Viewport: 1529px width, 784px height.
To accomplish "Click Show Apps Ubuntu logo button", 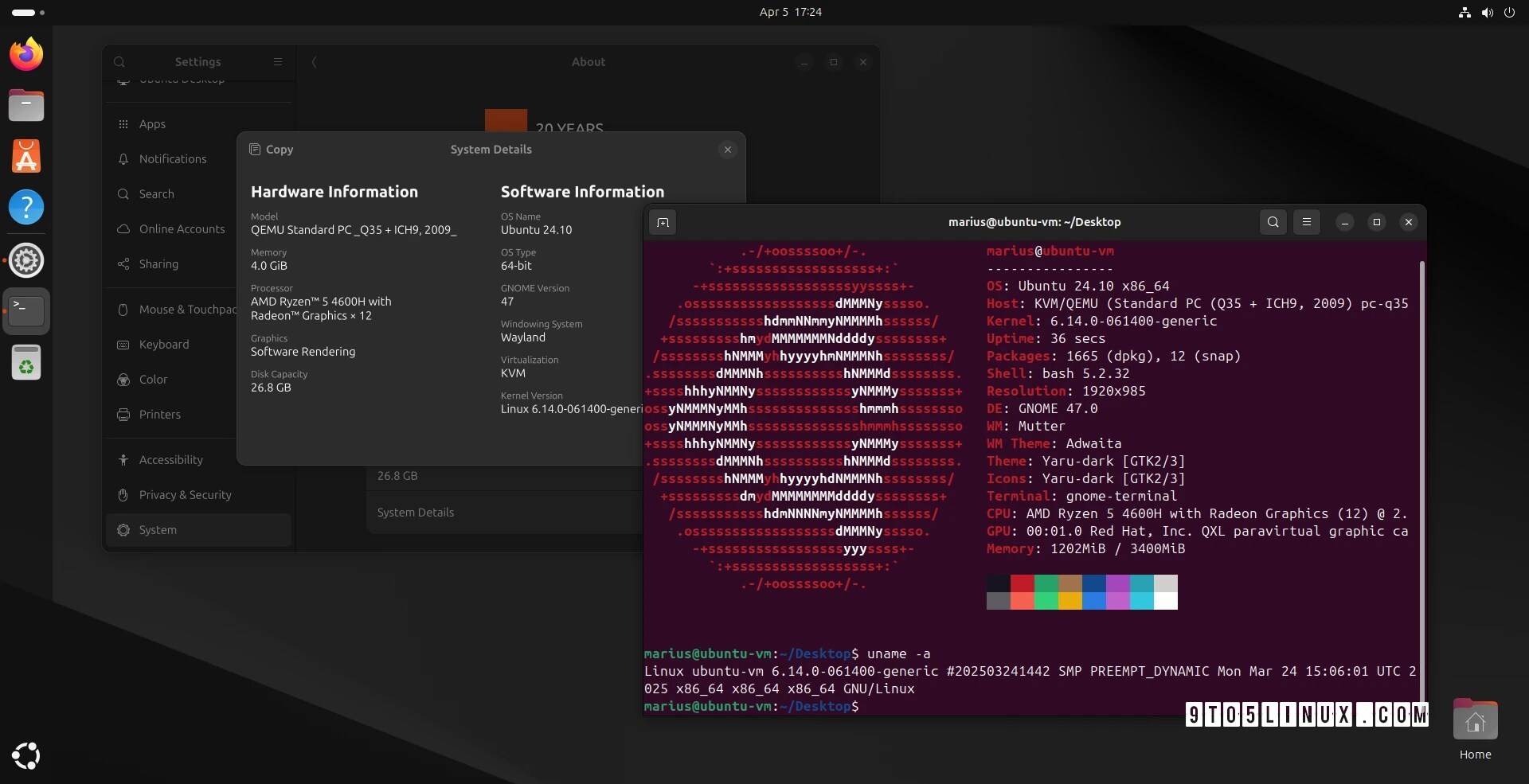I will [26, 755].
